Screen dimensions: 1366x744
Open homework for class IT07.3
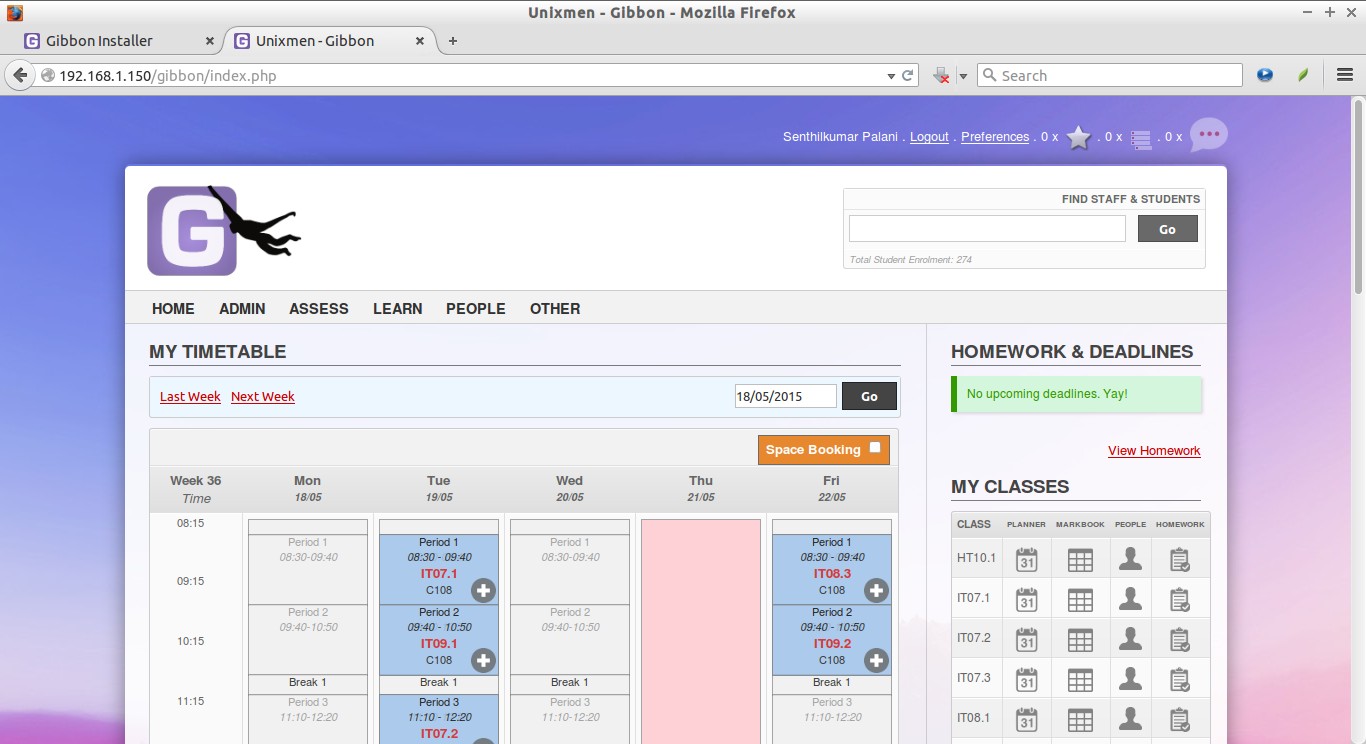coord(1180,679)
